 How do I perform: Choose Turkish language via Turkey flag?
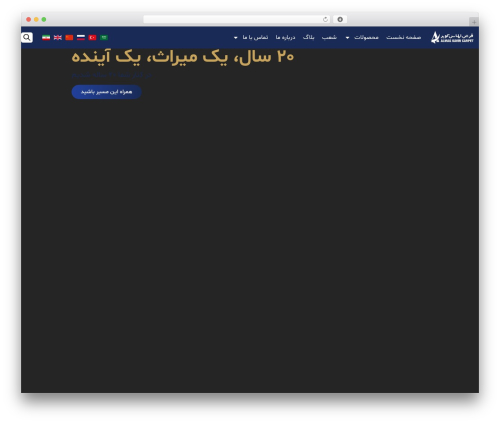pos(92,37)
